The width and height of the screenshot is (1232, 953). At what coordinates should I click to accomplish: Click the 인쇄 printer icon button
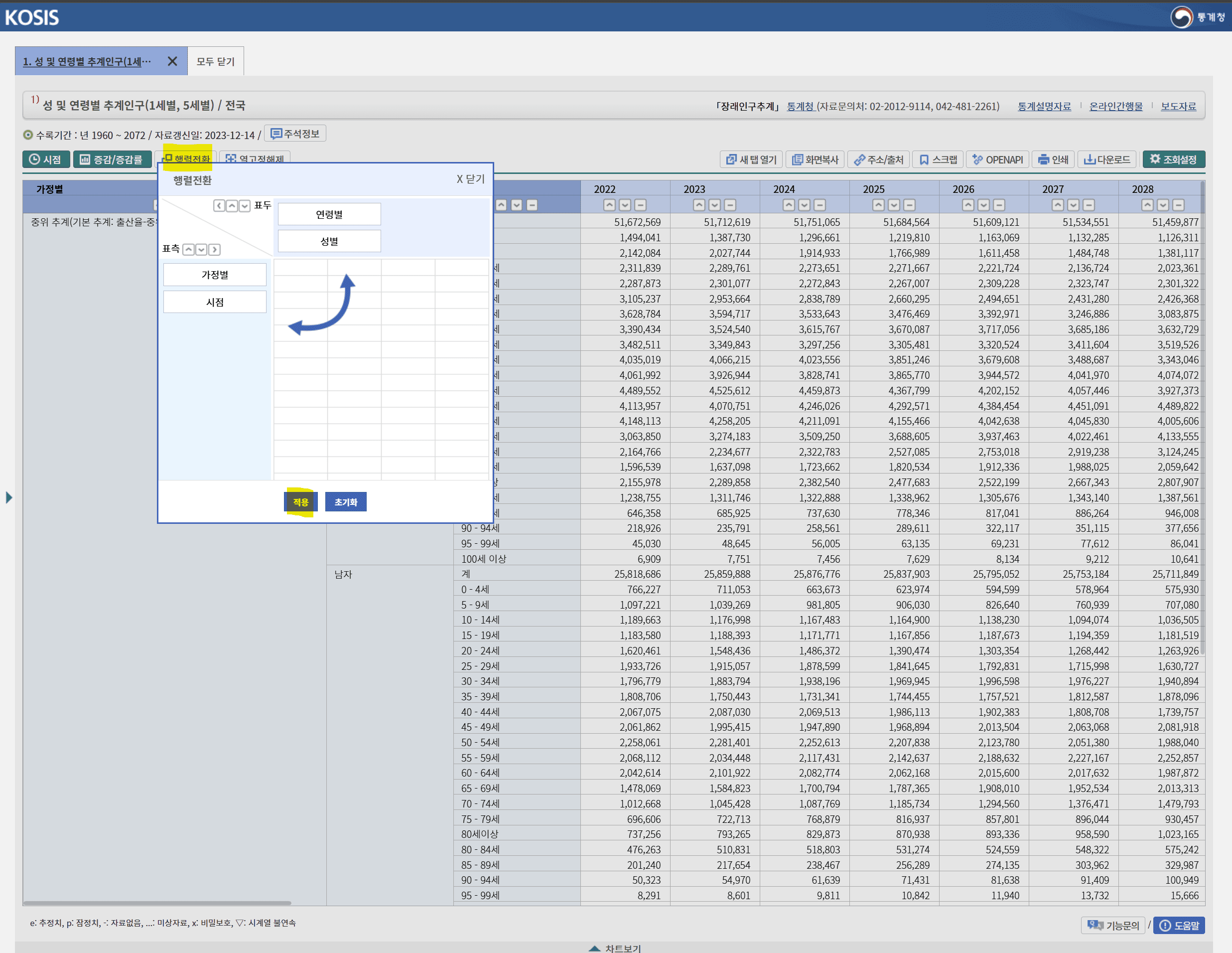tap(1053, 159)
